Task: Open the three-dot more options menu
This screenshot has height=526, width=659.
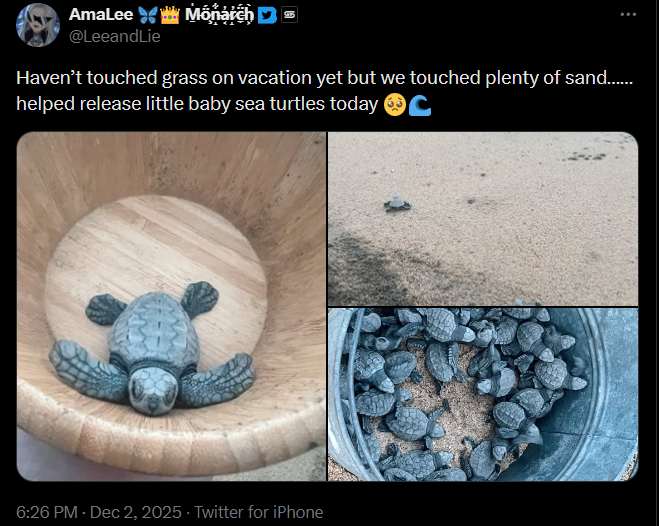Action: (x=628, y=14)
